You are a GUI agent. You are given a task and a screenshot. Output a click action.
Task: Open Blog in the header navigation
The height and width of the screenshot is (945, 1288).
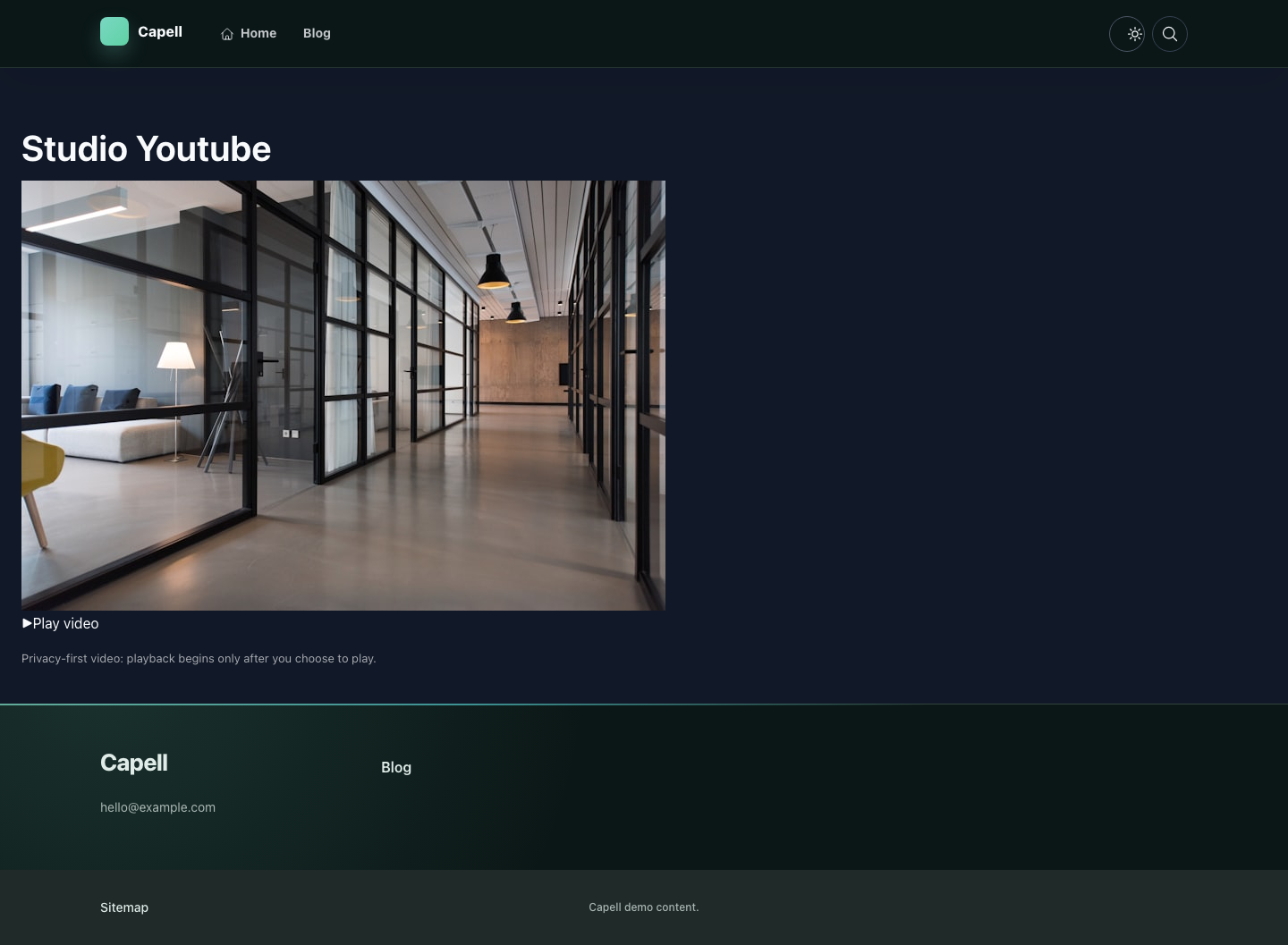click(x=317, y=33)
